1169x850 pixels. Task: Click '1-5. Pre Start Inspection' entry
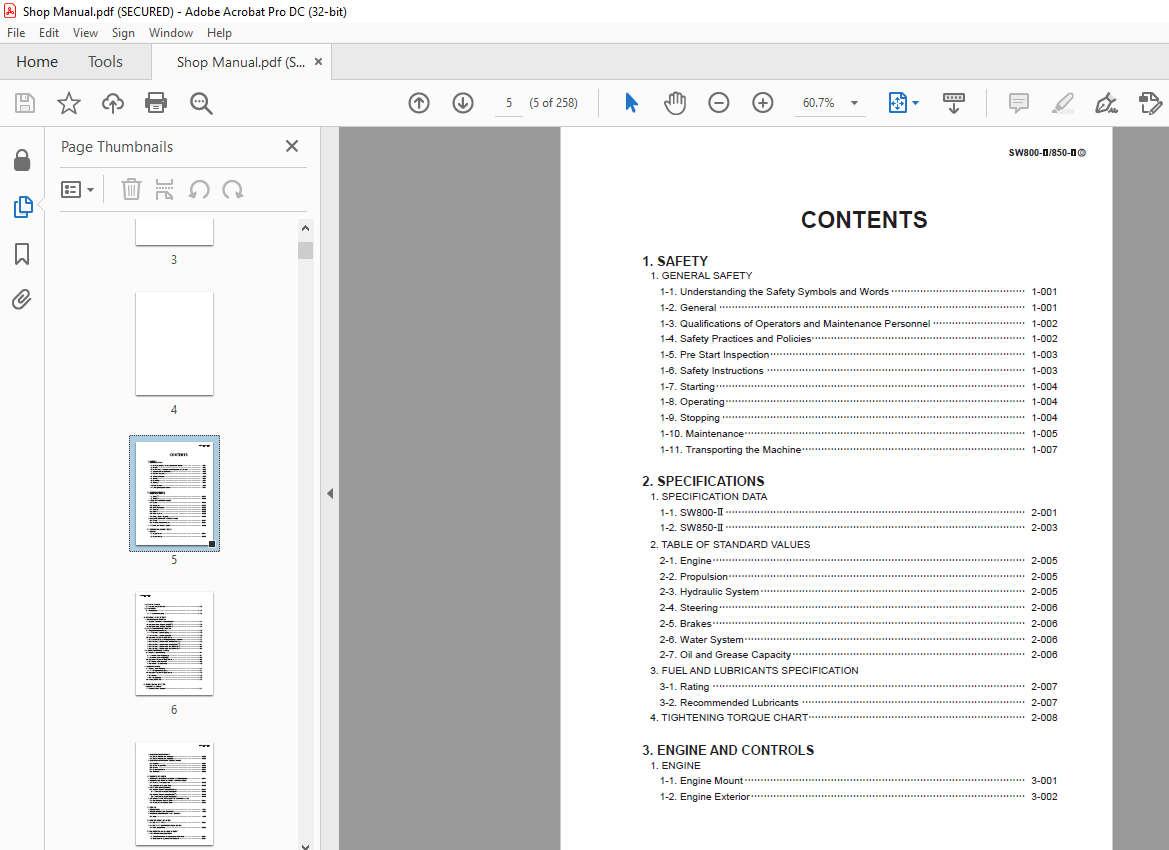click(x=858, y=355)
